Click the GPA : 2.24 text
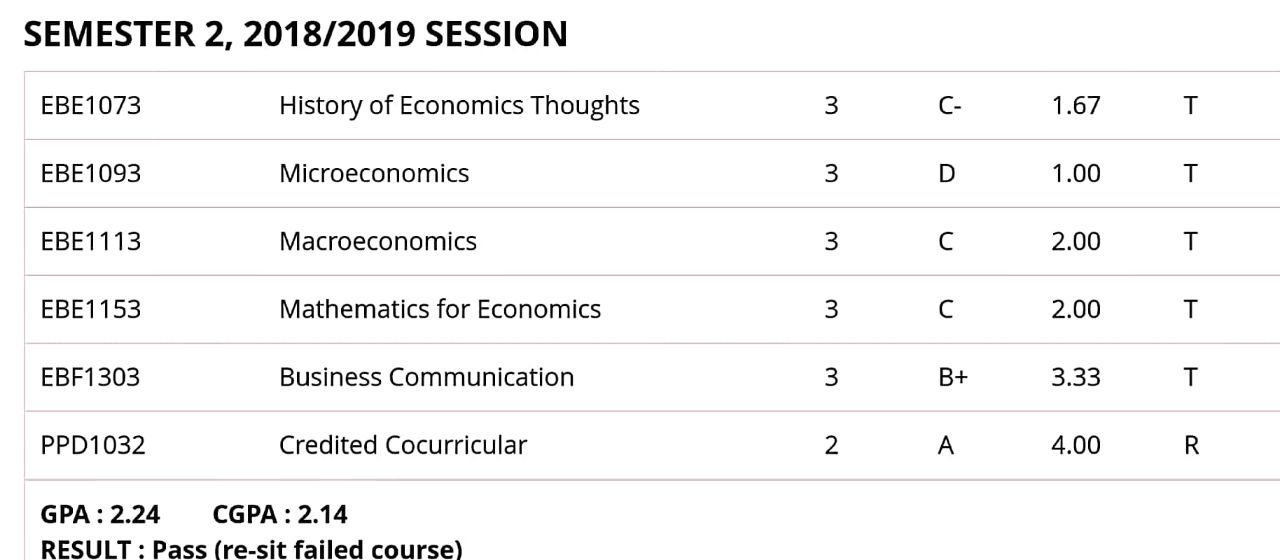The image size is (1280, 560). 99,515
